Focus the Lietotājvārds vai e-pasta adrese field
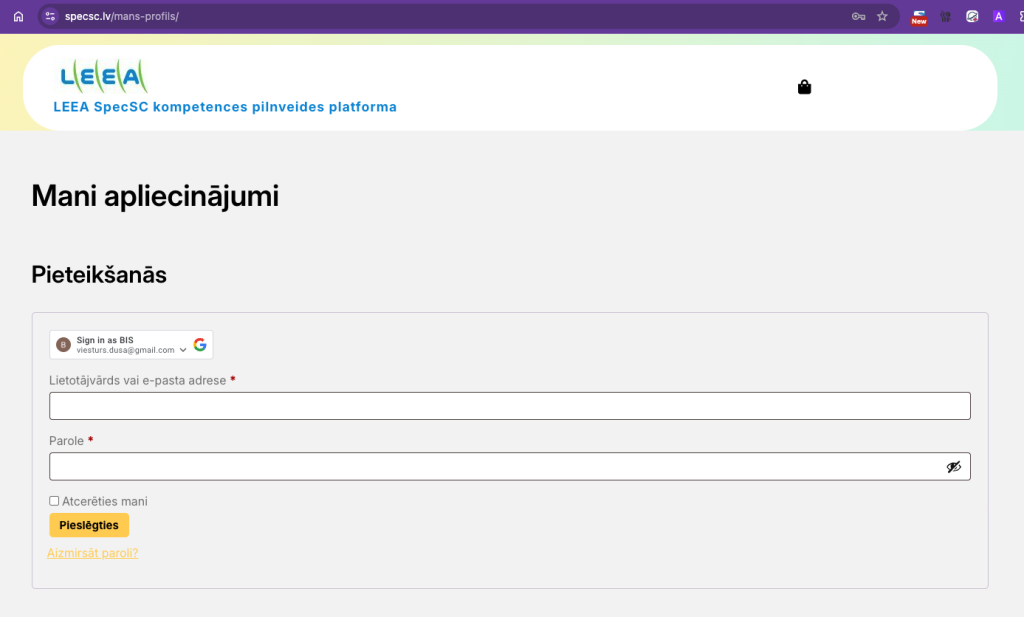 509,406
